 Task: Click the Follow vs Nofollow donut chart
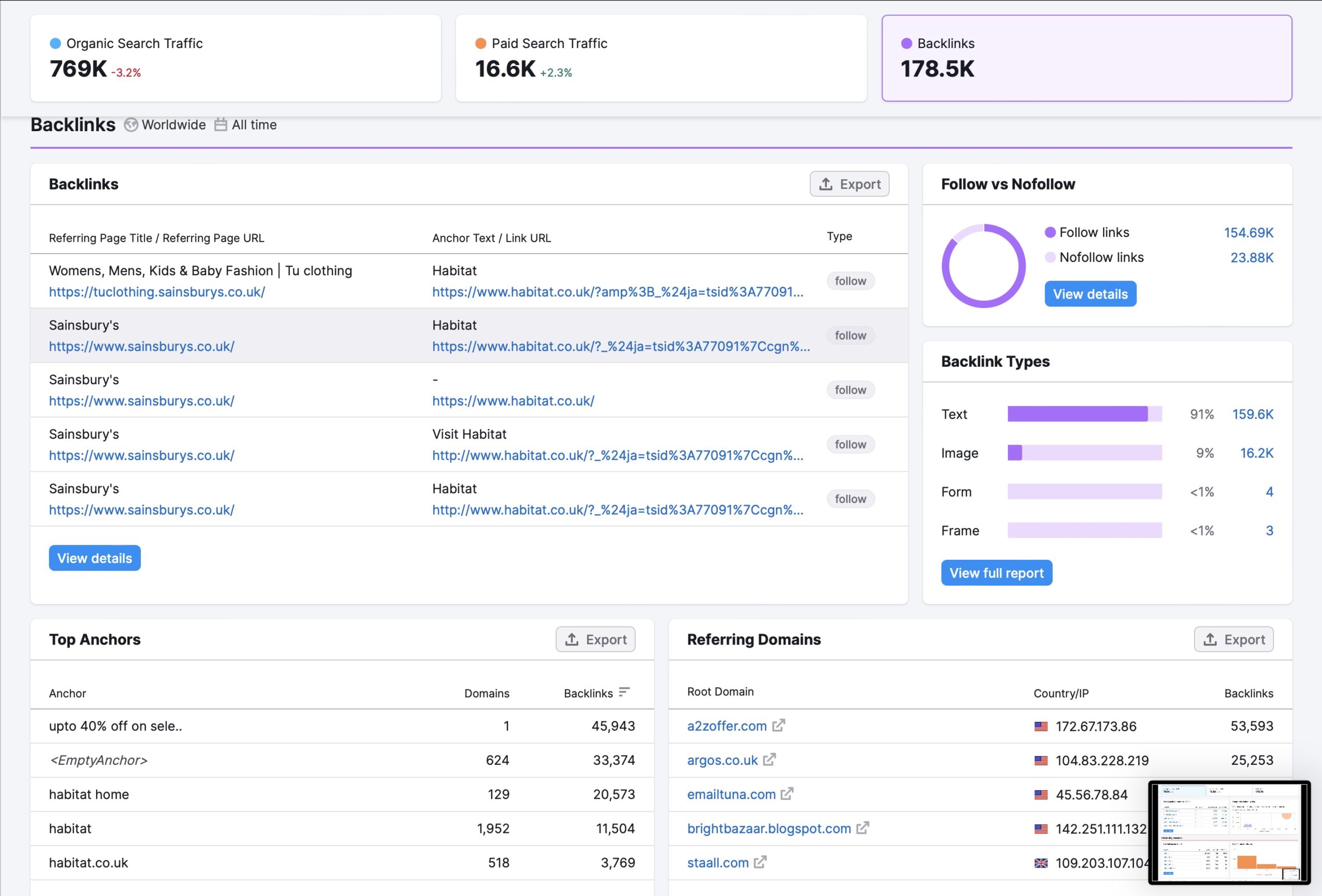(x=984, y=265)
